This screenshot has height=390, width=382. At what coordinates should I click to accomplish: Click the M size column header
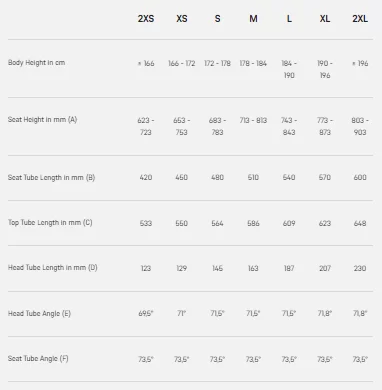pos(253,18)
